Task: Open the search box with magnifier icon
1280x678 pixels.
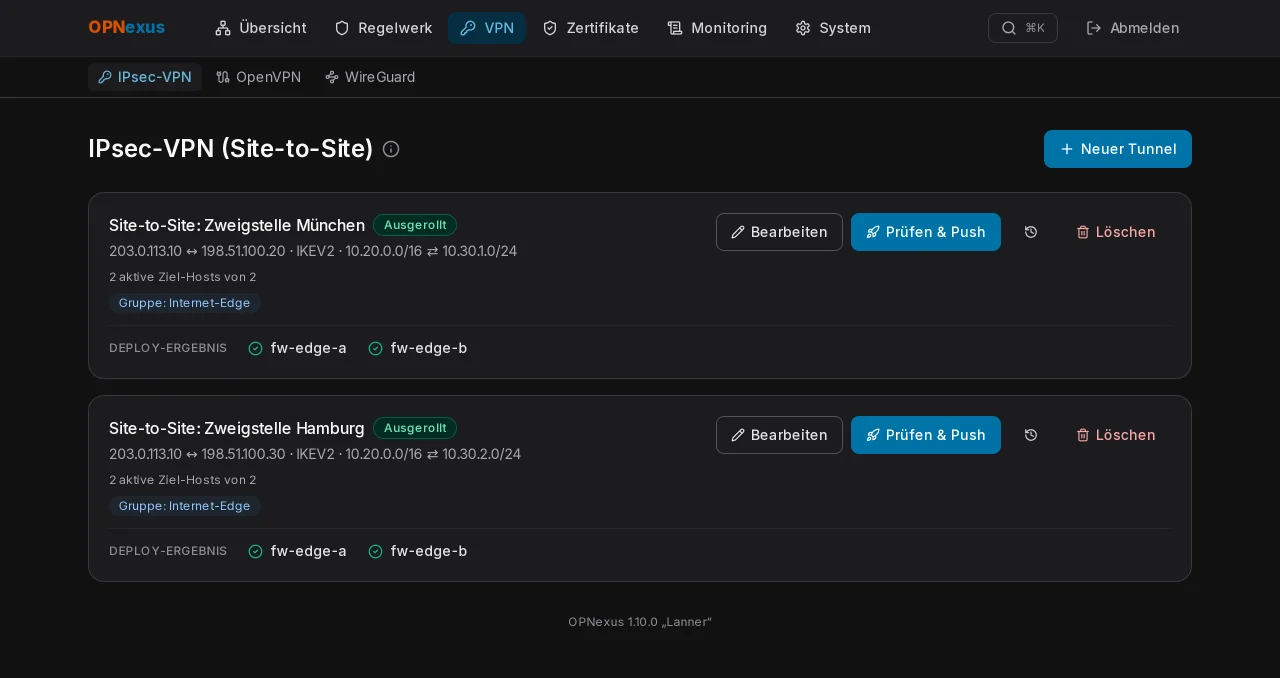Action: click(1022, 28)
